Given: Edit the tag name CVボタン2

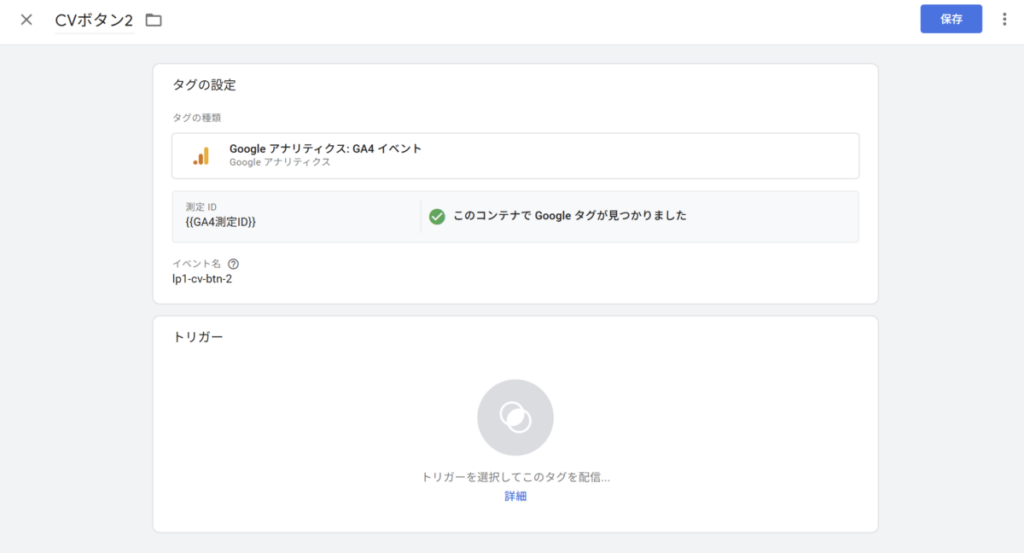Looking at the screenshot, I should click(x=94, y=20).
